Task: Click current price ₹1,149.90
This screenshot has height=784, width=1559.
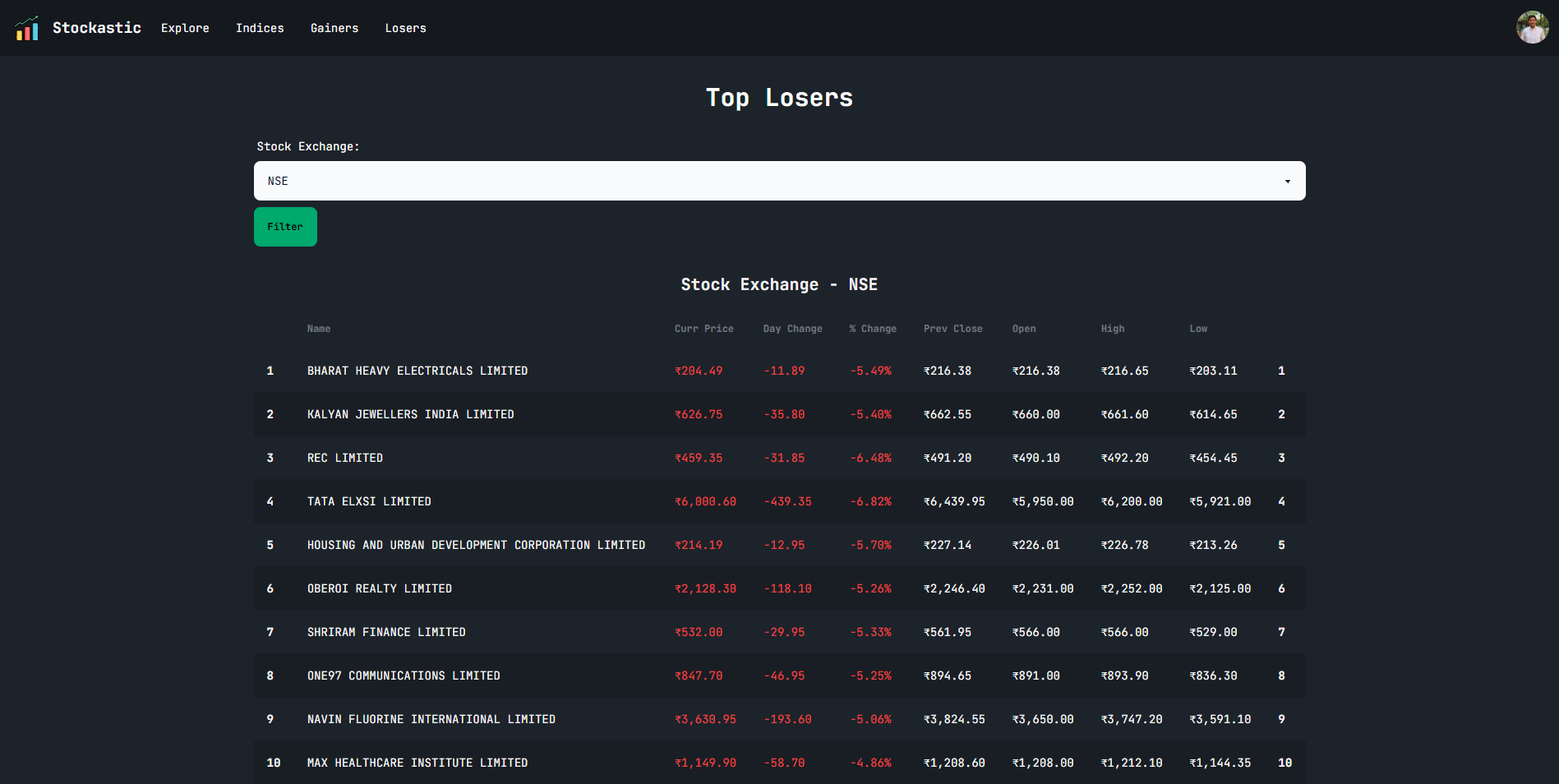Action: (x=706, y=763)
